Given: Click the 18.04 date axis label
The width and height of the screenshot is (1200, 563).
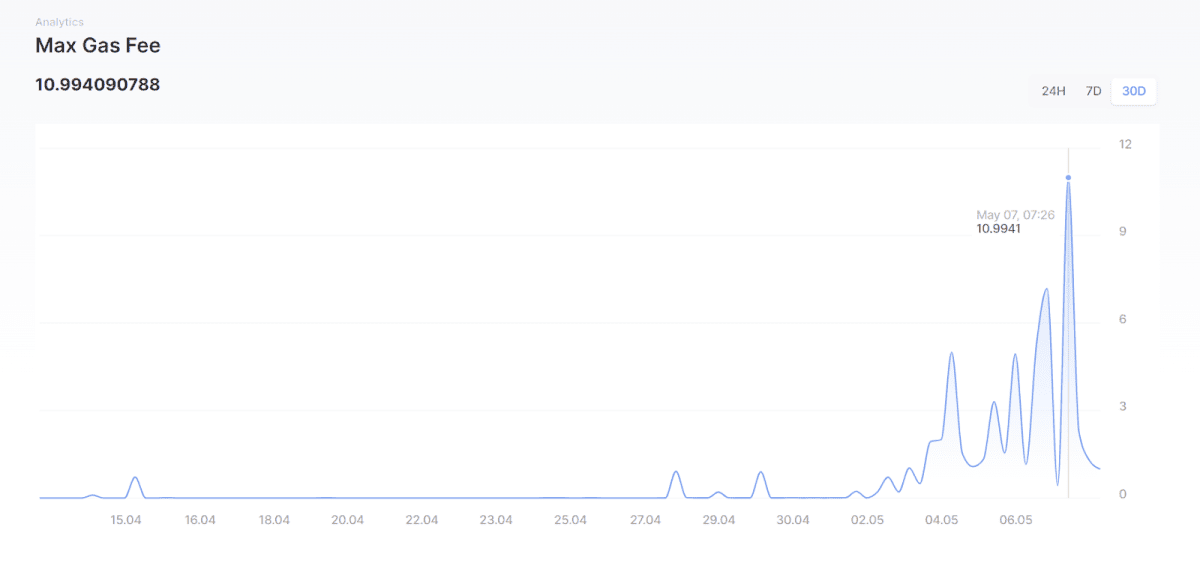Looking at the screenshot, I should (x=274, y=520).
